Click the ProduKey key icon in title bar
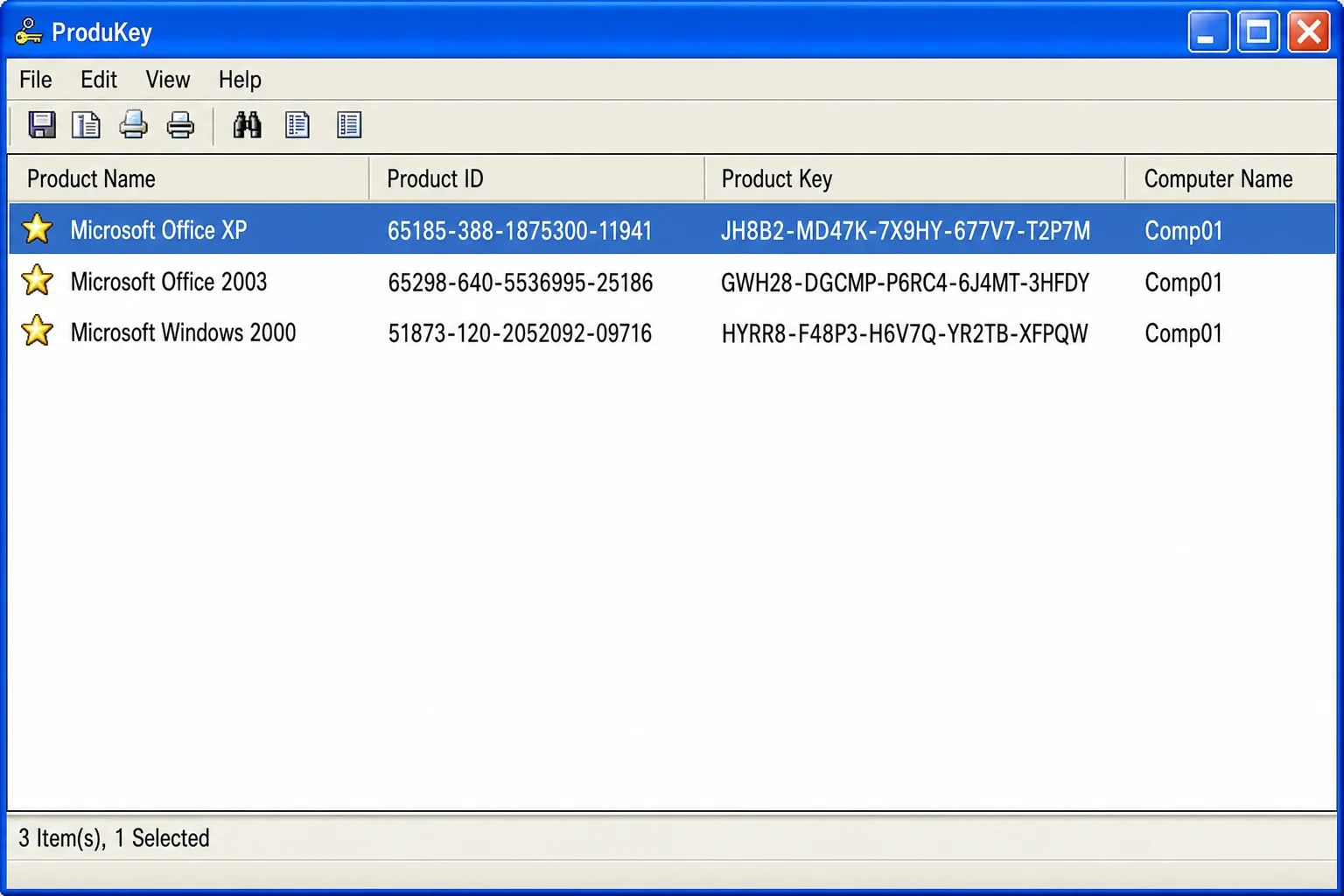Screen dimensions: 1344x896 [28, 31]
